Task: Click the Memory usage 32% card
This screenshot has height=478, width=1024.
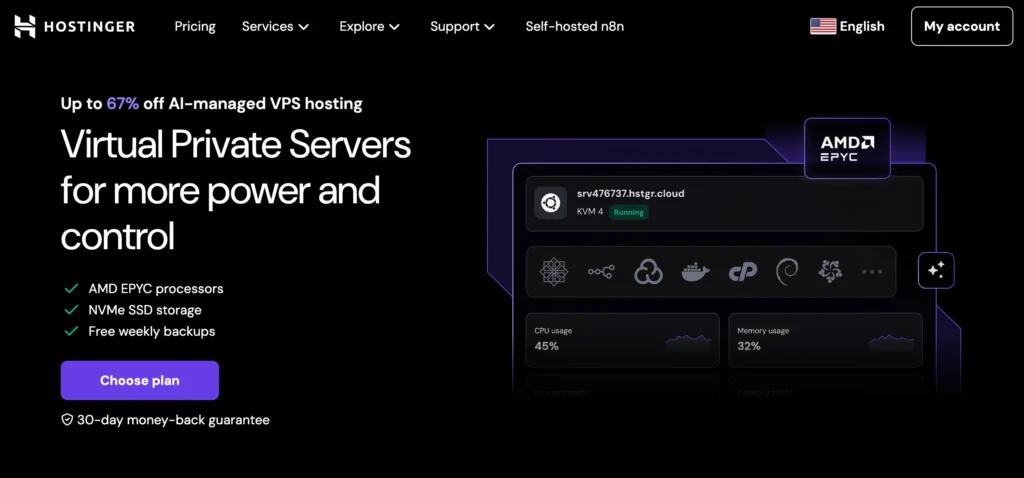Action: click(825, 340)
